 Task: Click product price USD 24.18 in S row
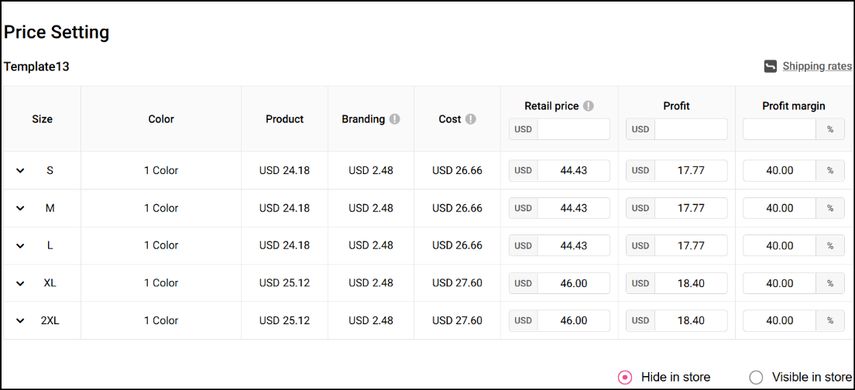pyautogui.click(x=284, y=171)
